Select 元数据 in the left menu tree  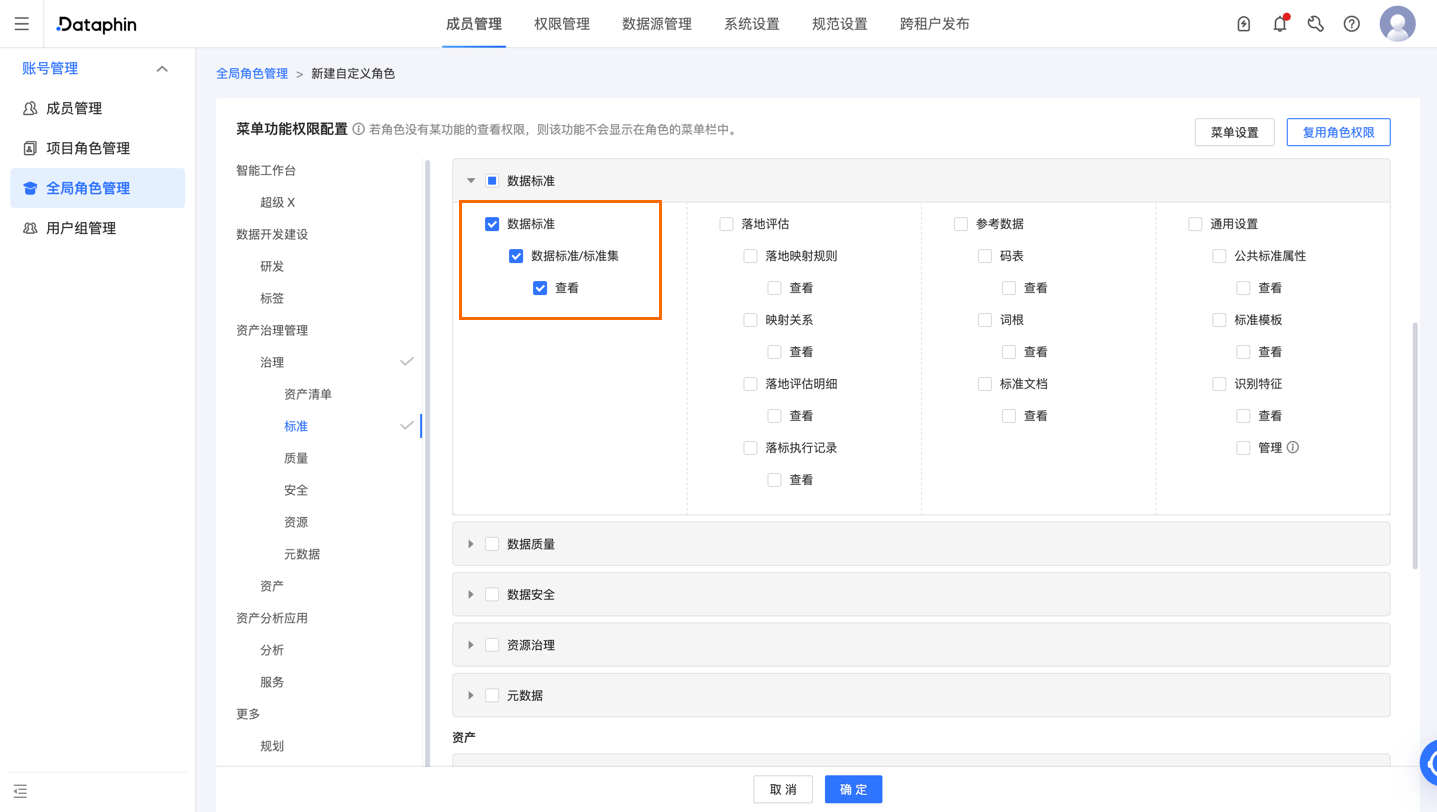point(302,554)
